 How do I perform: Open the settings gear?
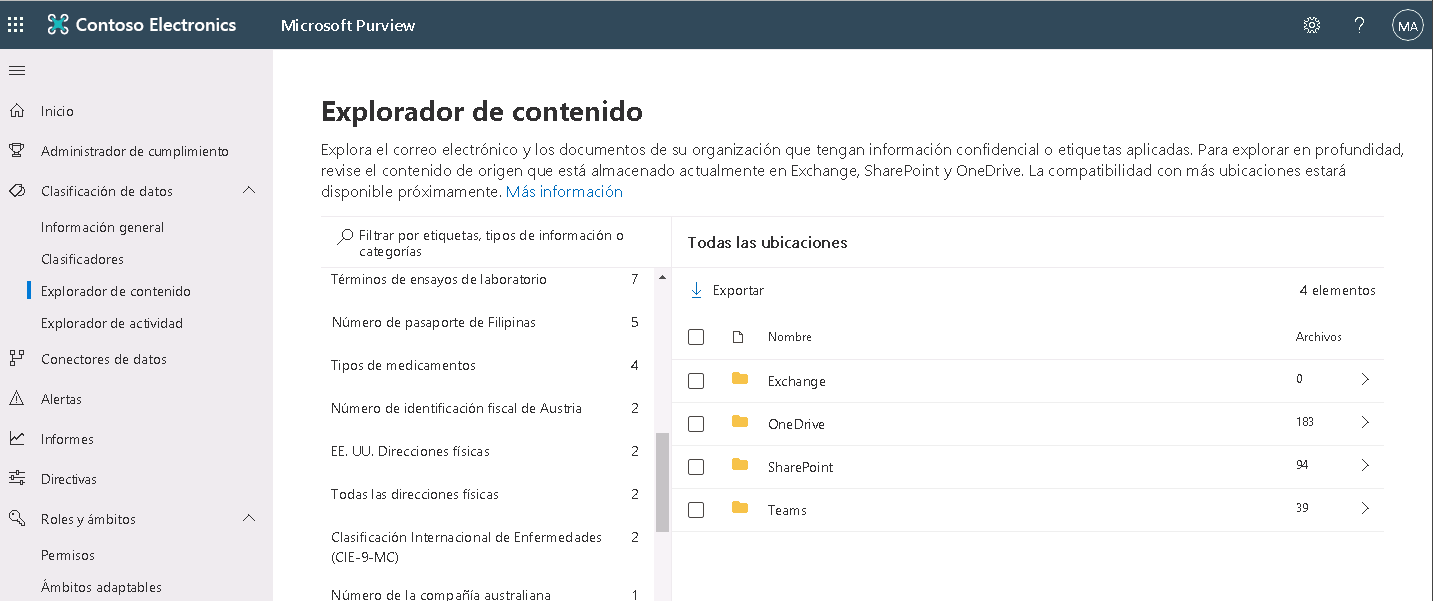click(x=1311, y=24)
